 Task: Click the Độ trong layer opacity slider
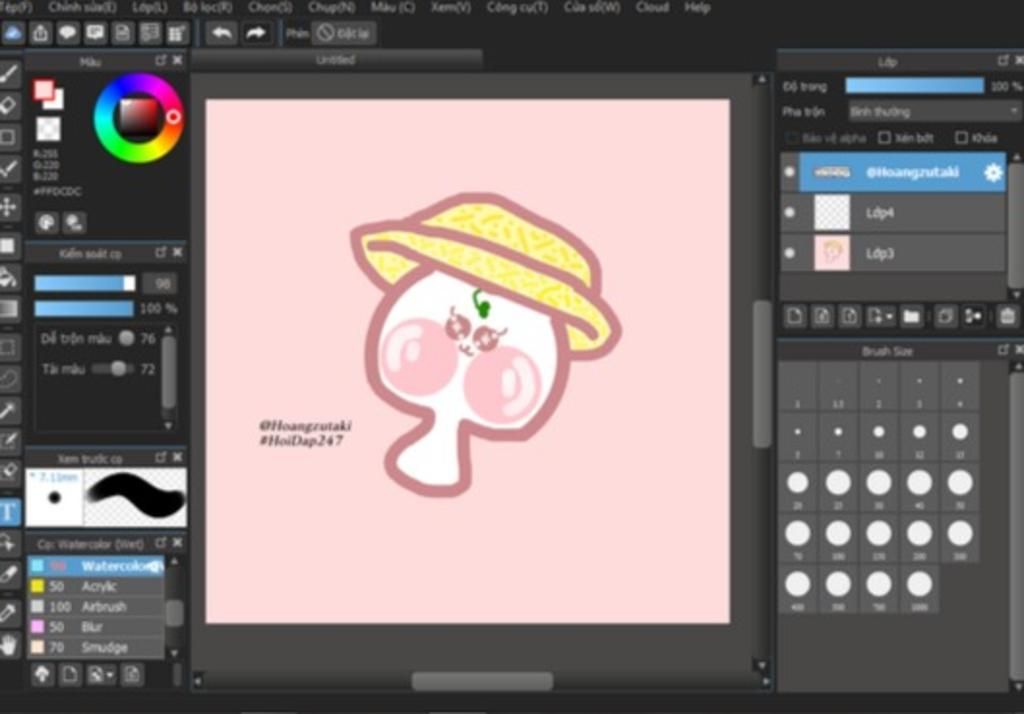click(x=914, y=86)
